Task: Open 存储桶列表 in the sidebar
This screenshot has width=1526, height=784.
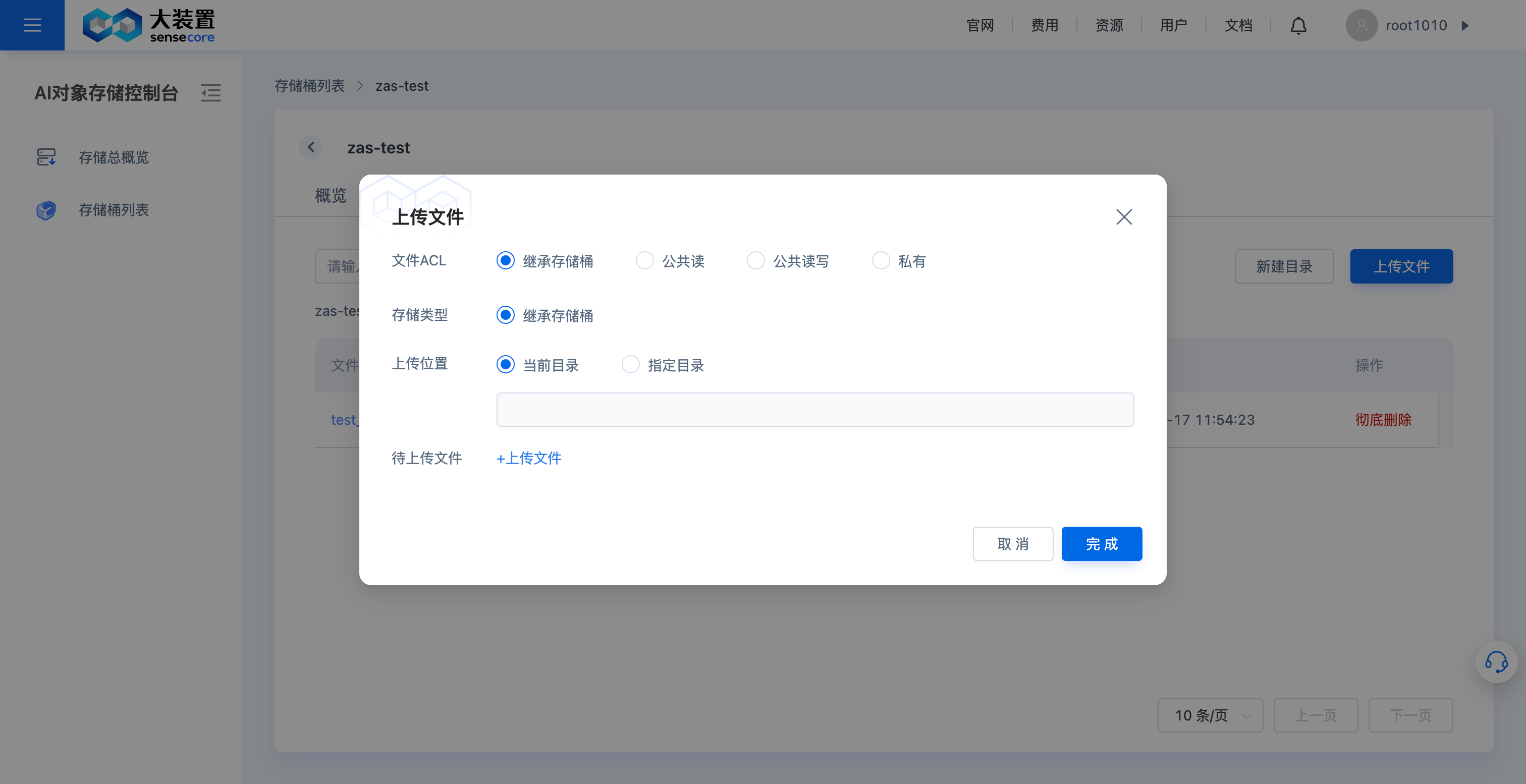Action: 114,209
